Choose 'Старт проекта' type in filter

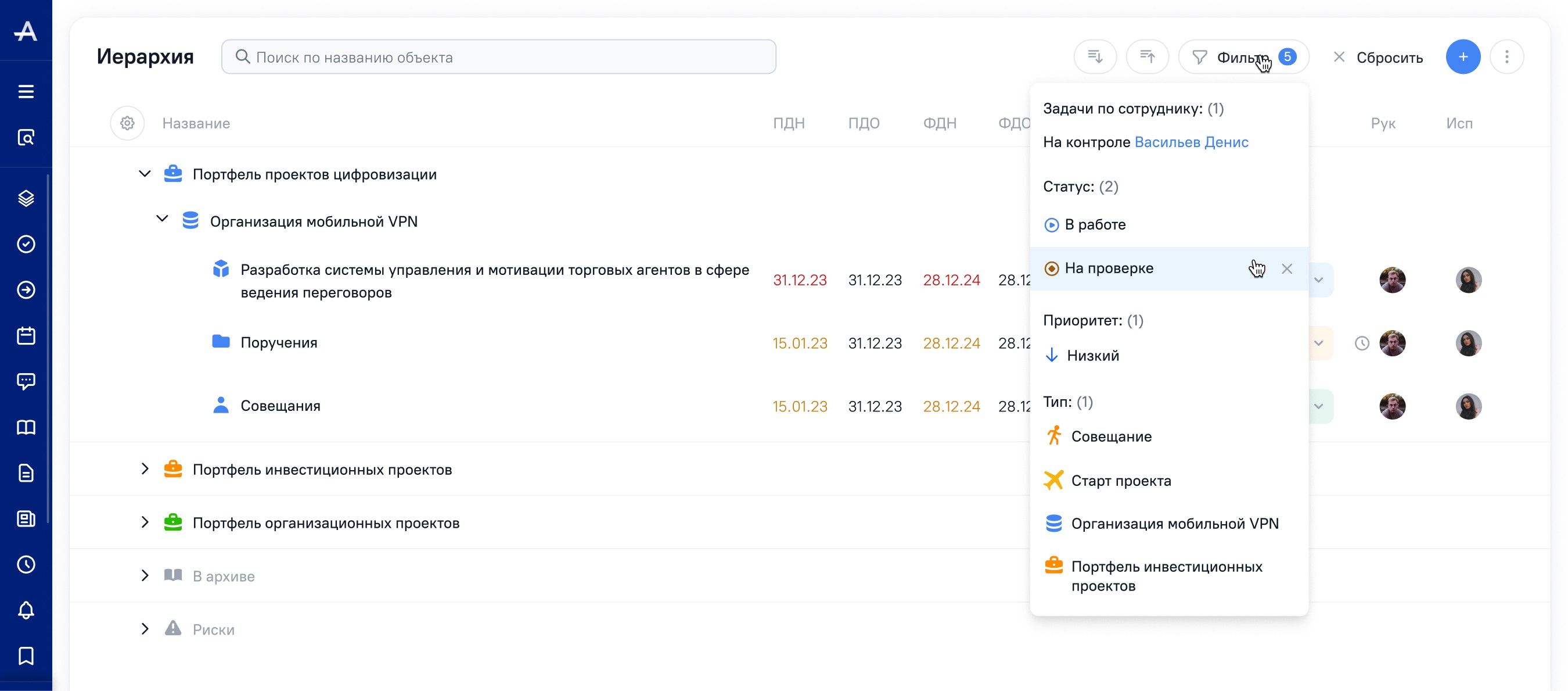[x=1120, y=481]
